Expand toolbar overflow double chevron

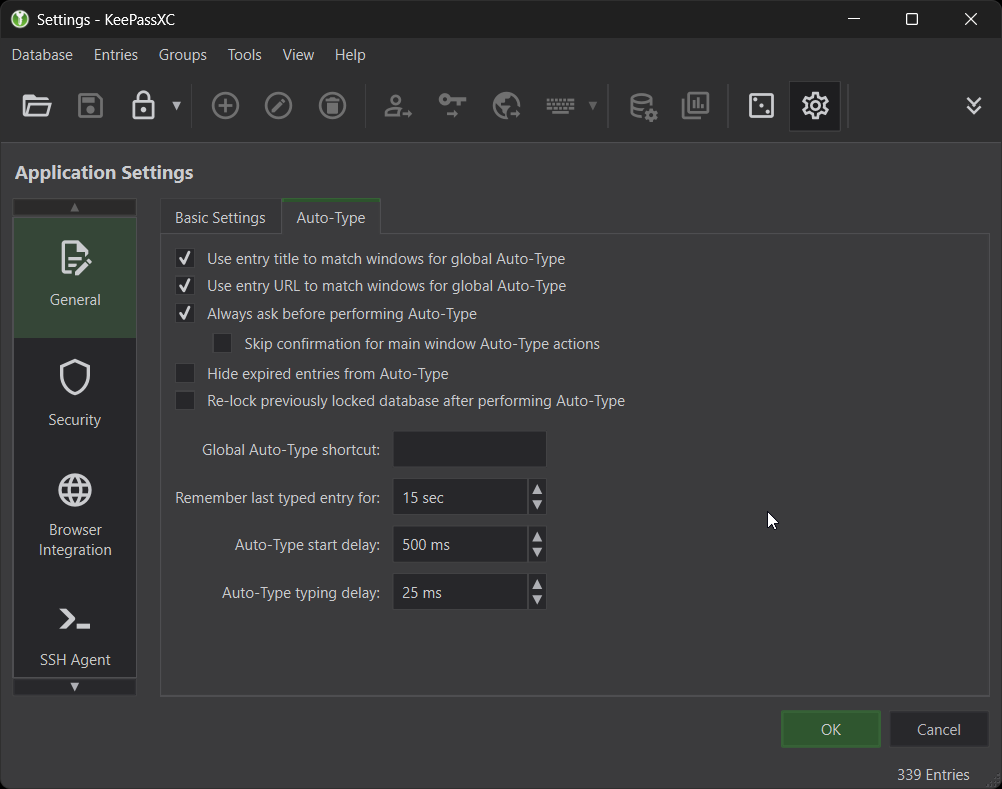973,106
